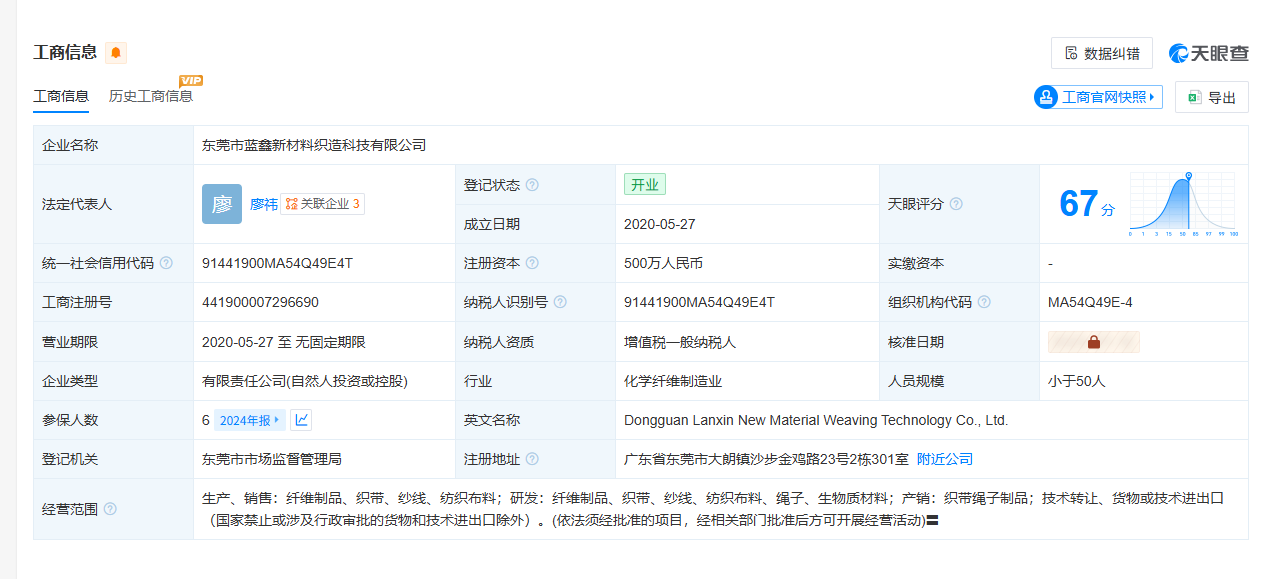Viewport: 1265px width, 579px height.
Task: Open insured headcount trend chart icon
Action: click(301, 420)
